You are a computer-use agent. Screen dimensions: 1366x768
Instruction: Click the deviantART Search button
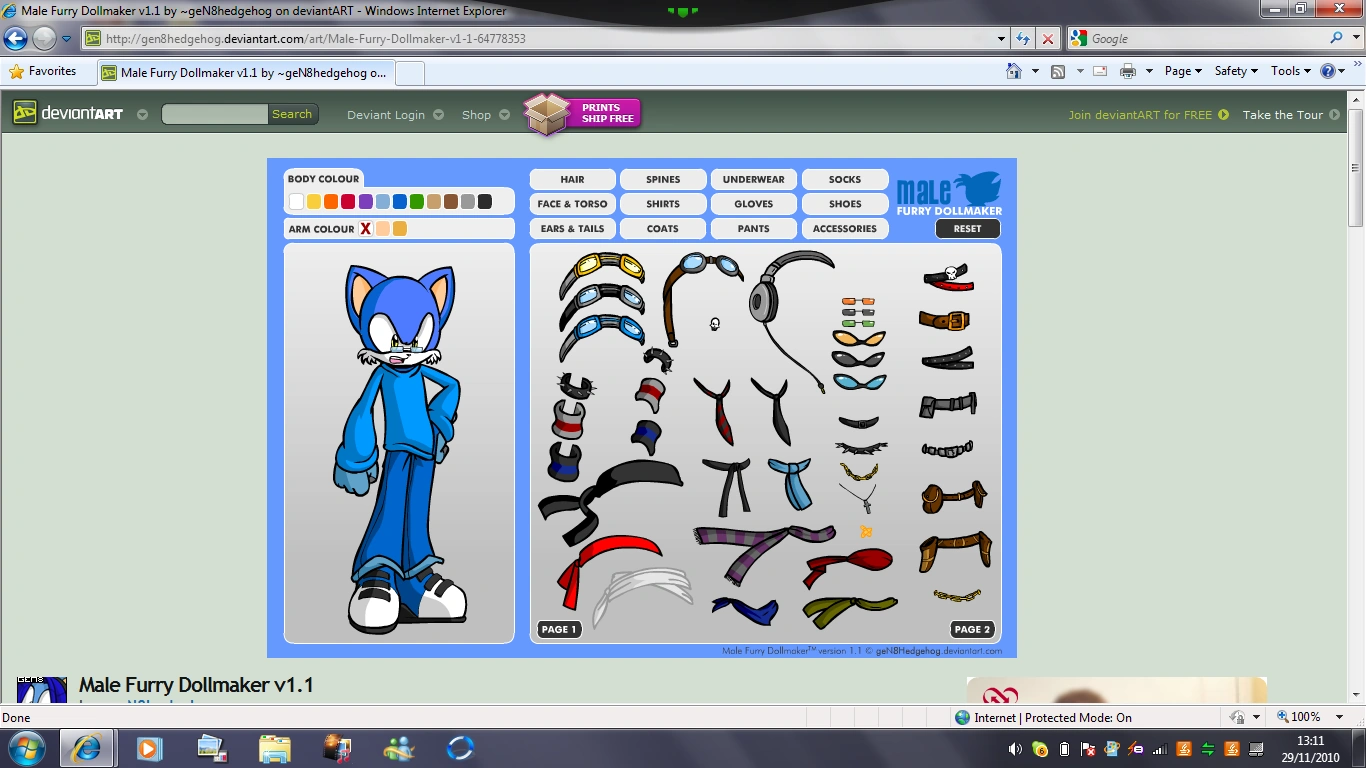[x=292, y=114]
